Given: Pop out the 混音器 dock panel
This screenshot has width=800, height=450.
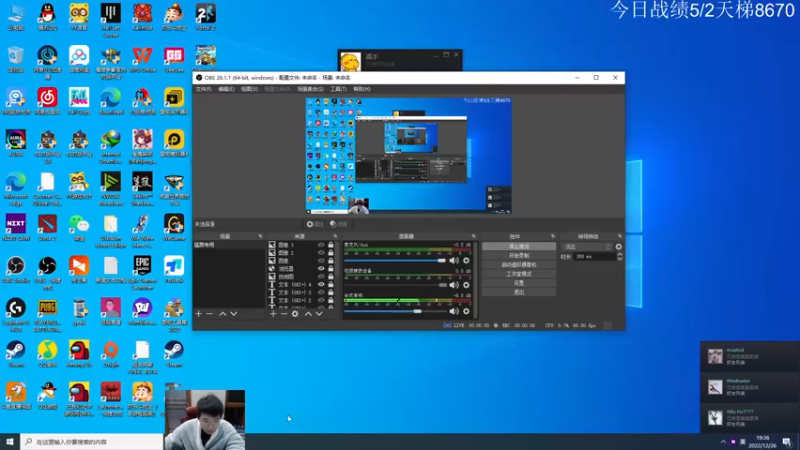Looking at the screenshot, I should click(473, 236).
